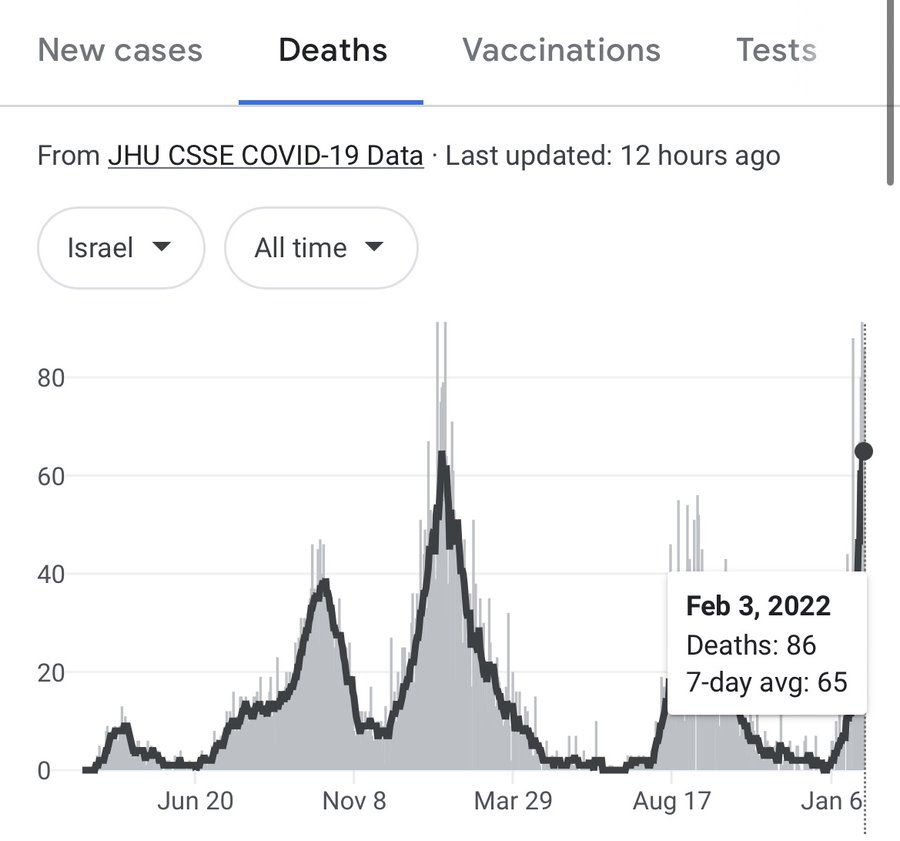The width and height of the screenshot is (900, 841).
Task: Open the JHU CSSE COVID-19 Data link
Action: click(265, 157)
